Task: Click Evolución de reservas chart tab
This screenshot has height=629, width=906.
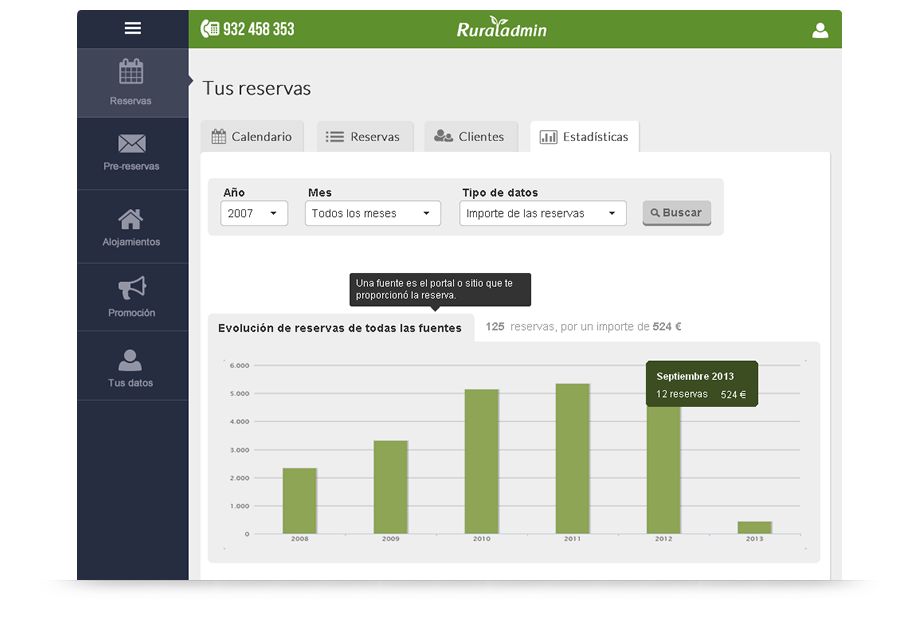Action: pos(340,328)
